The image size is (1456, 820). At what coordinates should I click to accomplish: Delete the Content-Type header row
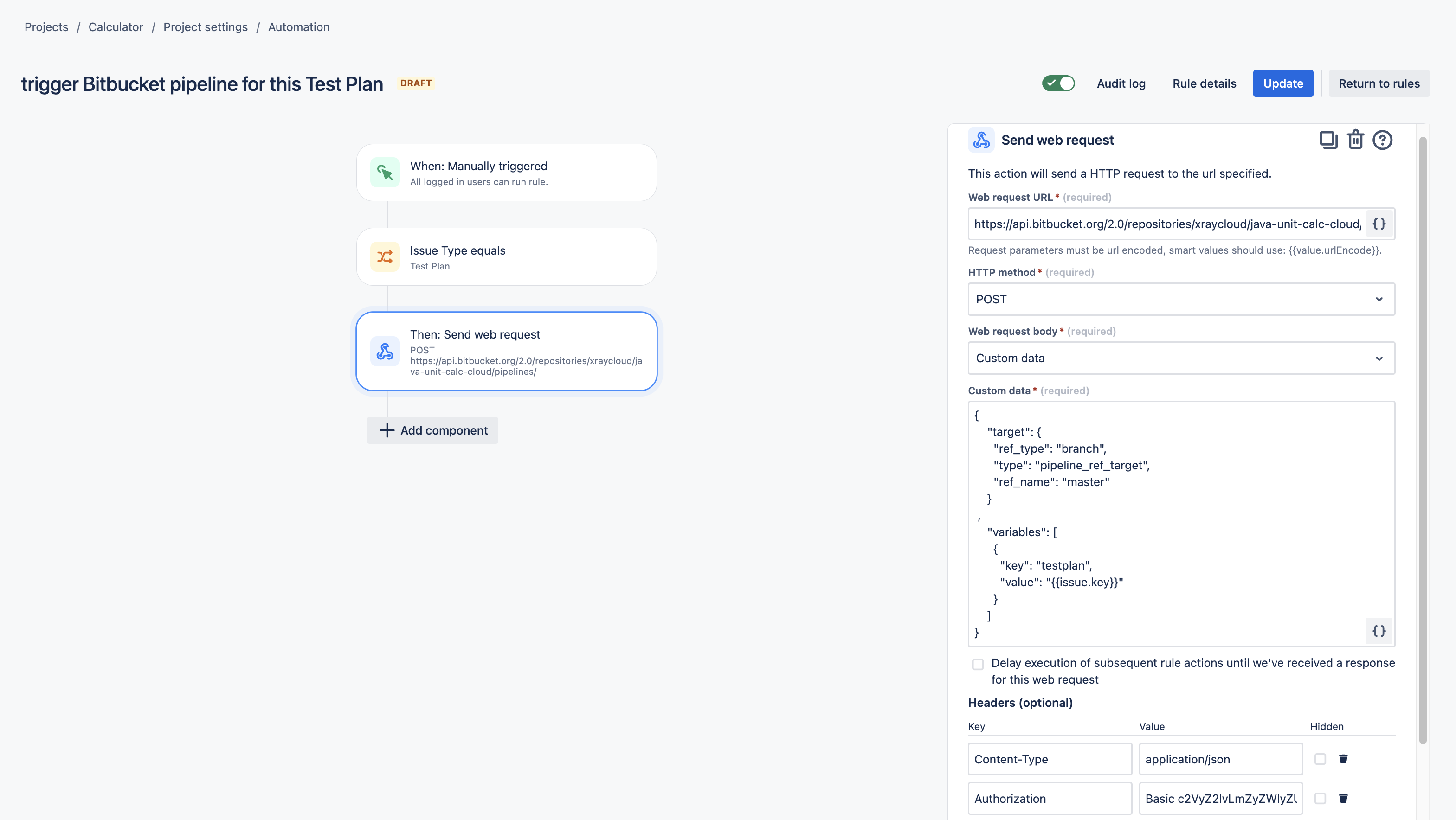[1344, 759]
